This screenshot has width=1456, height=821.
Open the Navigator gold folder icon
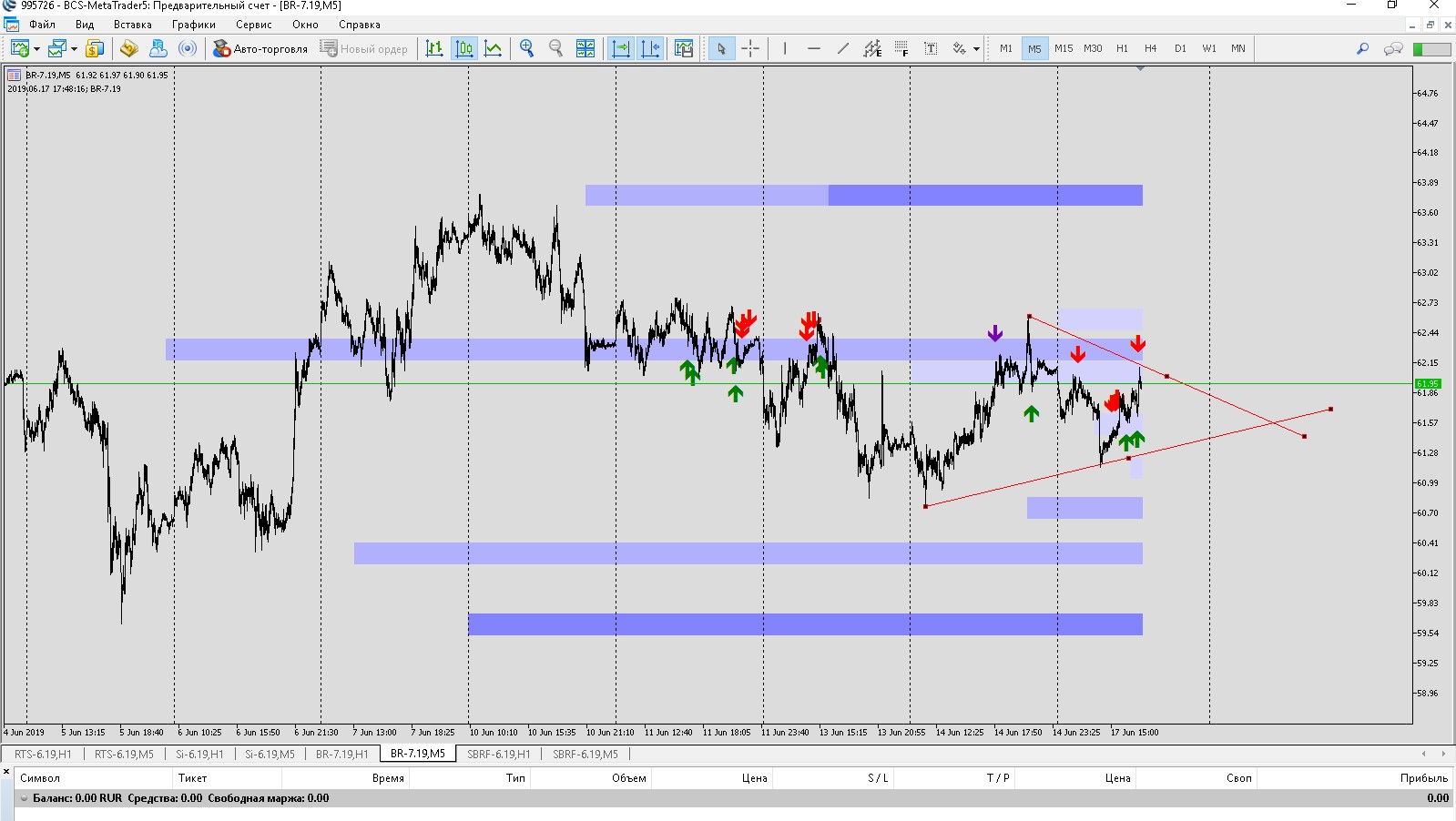[129, 48]
